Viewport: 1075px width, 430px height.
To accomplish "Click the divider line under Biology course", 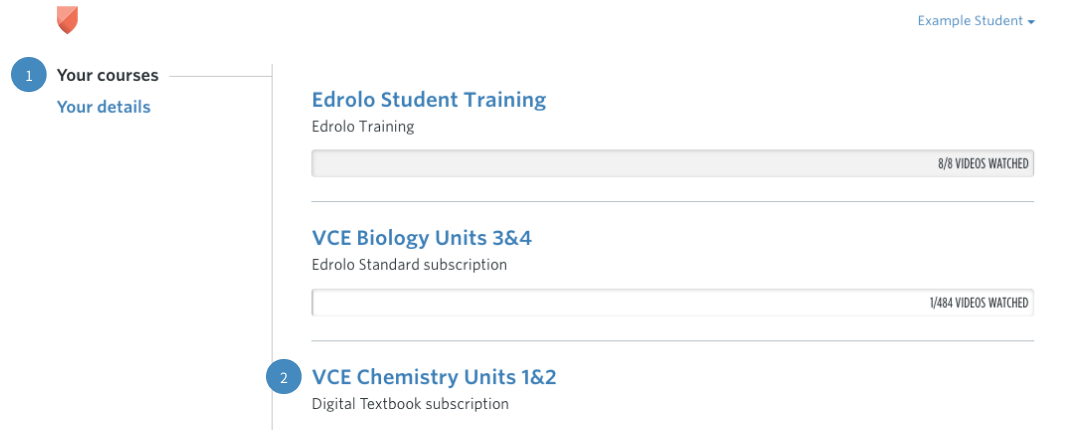I will click(x=673, y=341).
